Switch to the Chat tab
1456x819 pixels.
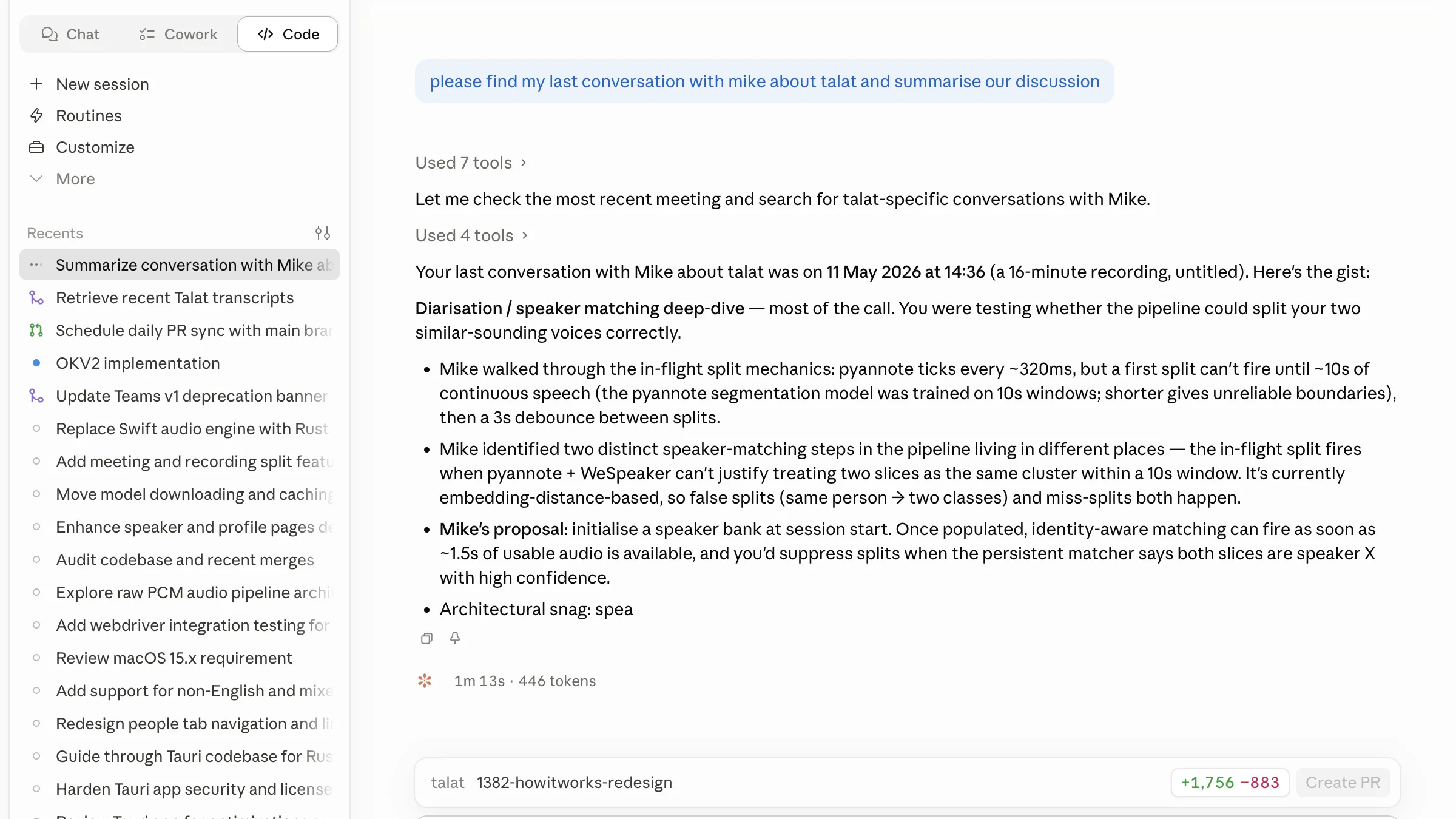pos(70,34)
